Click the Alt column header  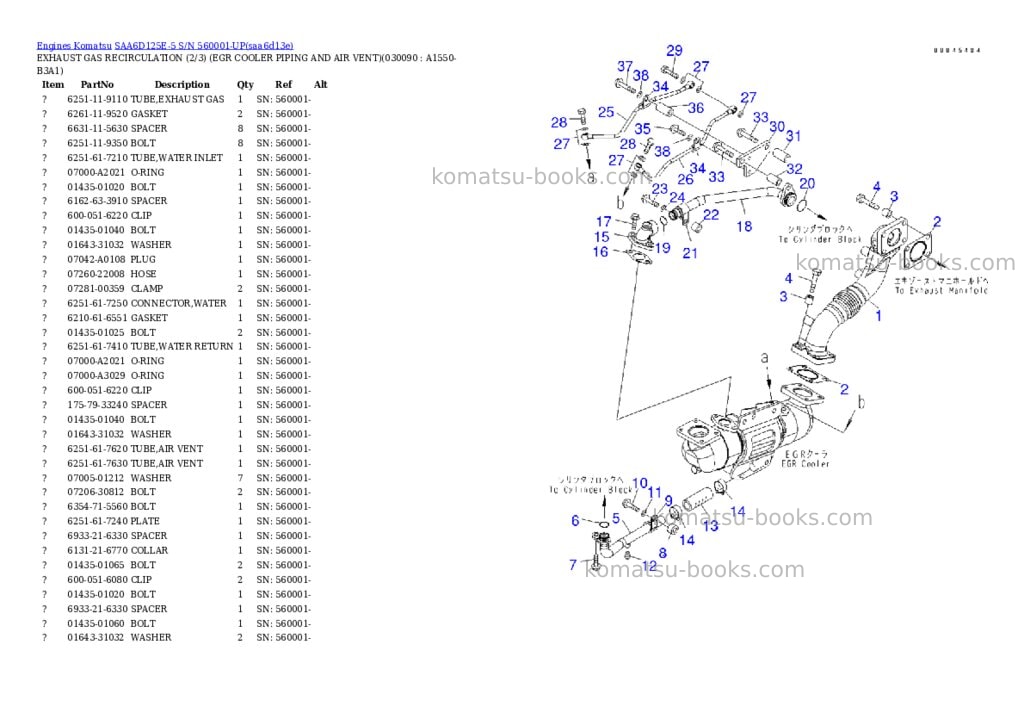coord(321,84)
